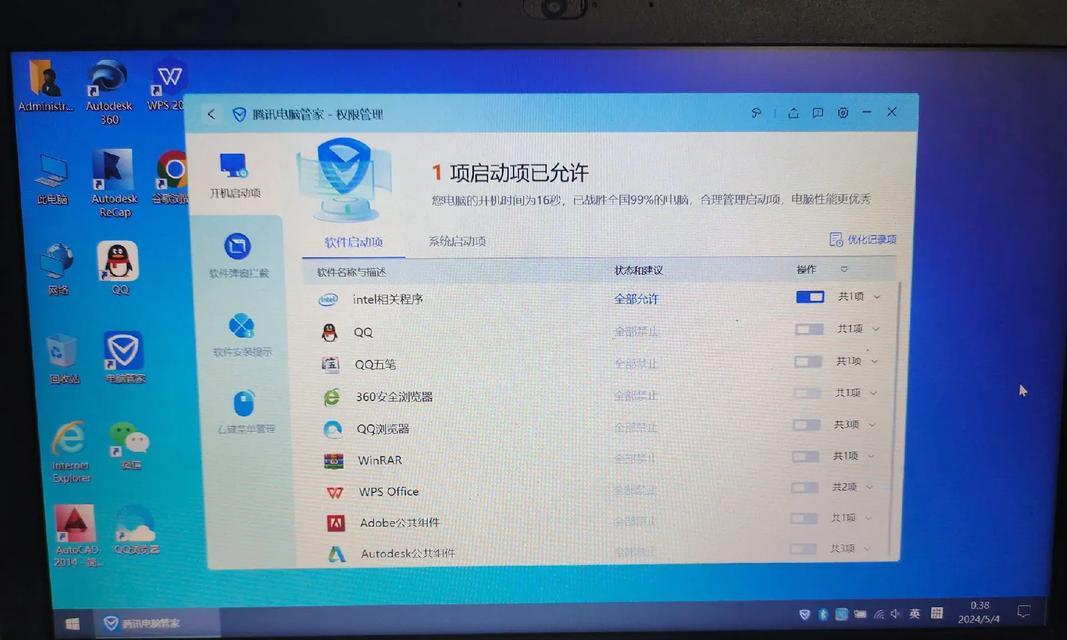This screenshot has height=640, width=1067.
Task: Enable the WPS Office startup toggle
Action: click(x=805, y=487)
